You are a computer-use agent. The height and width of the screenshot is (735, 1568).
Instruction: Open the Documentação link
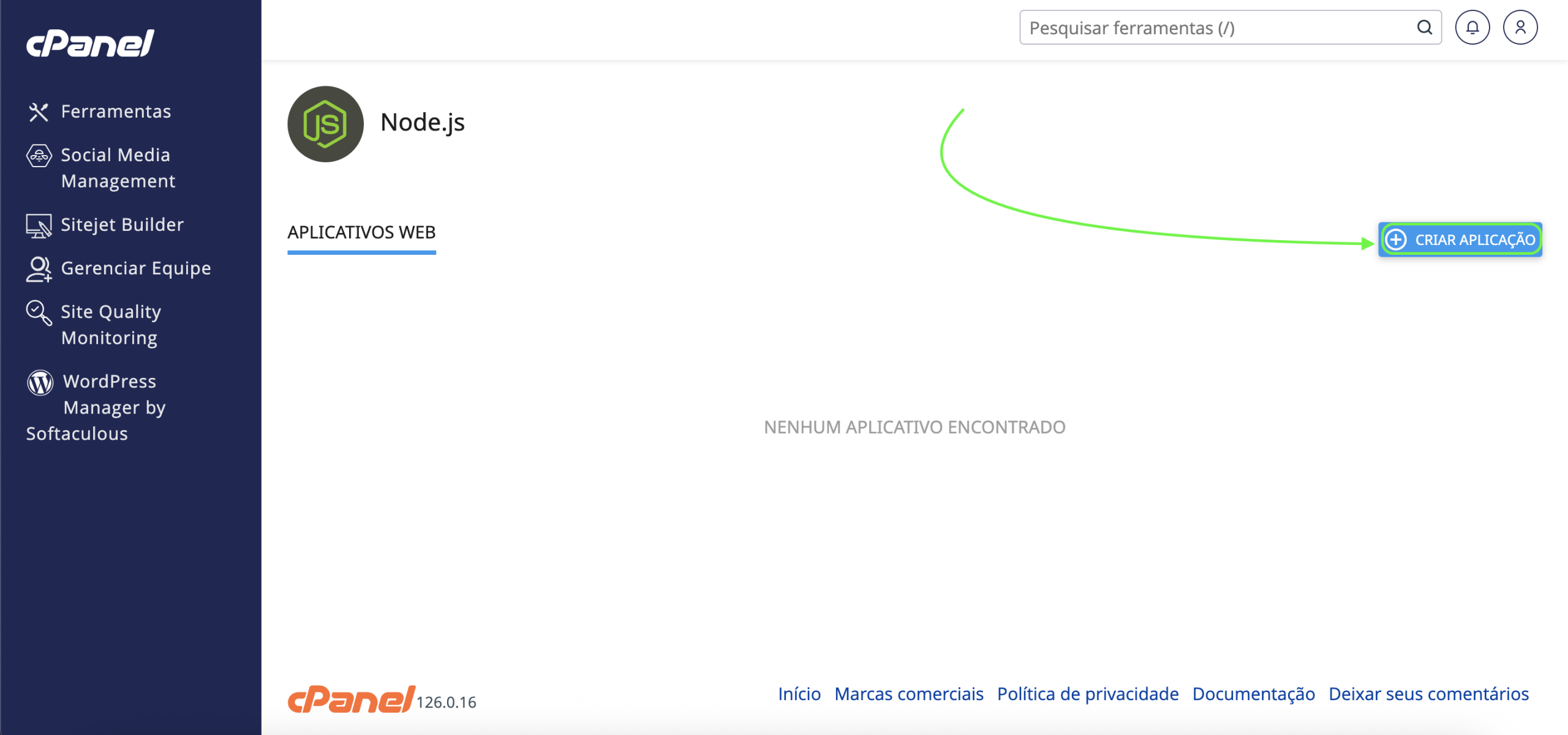tap(1254, 694)
